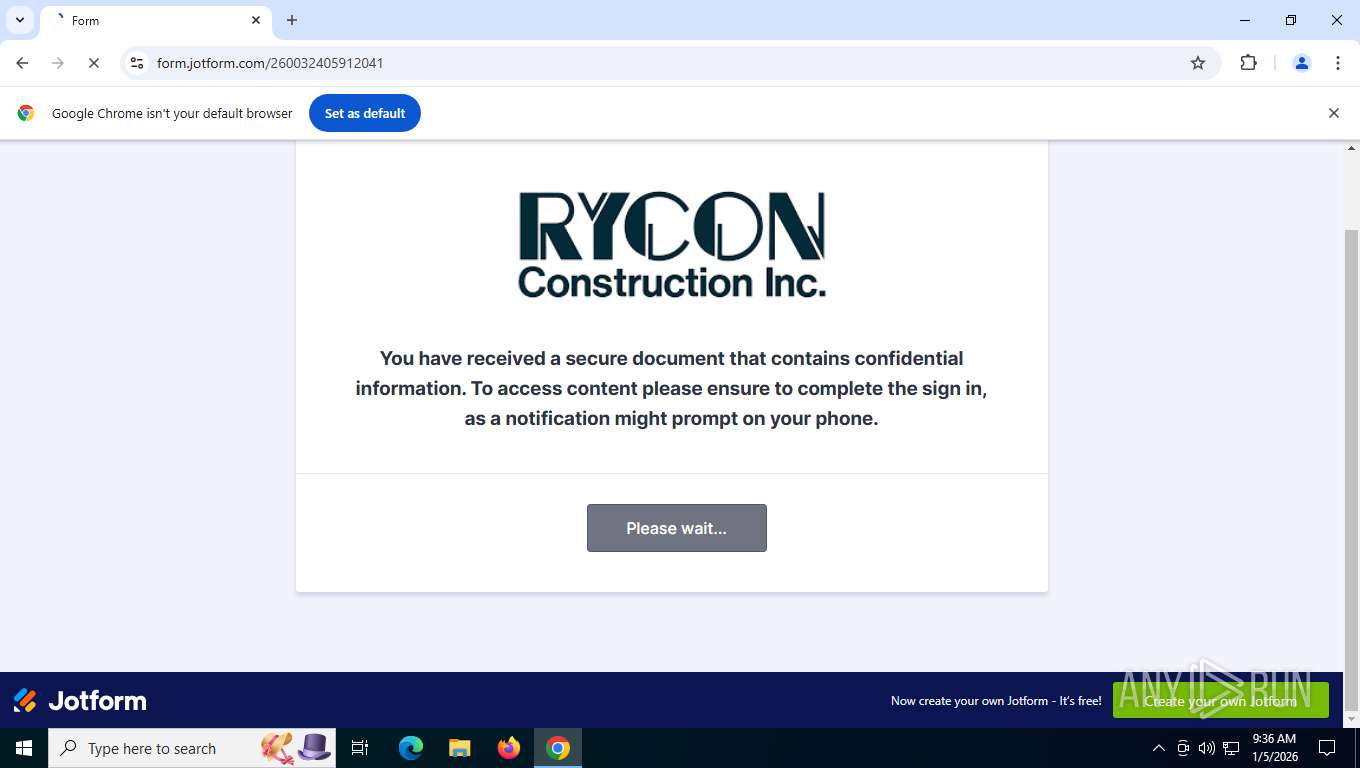The image size is (1360, 768).
Task: Click the Google Chrome logo in infobar
Action: pyautogui.click(x=26, y=113)
